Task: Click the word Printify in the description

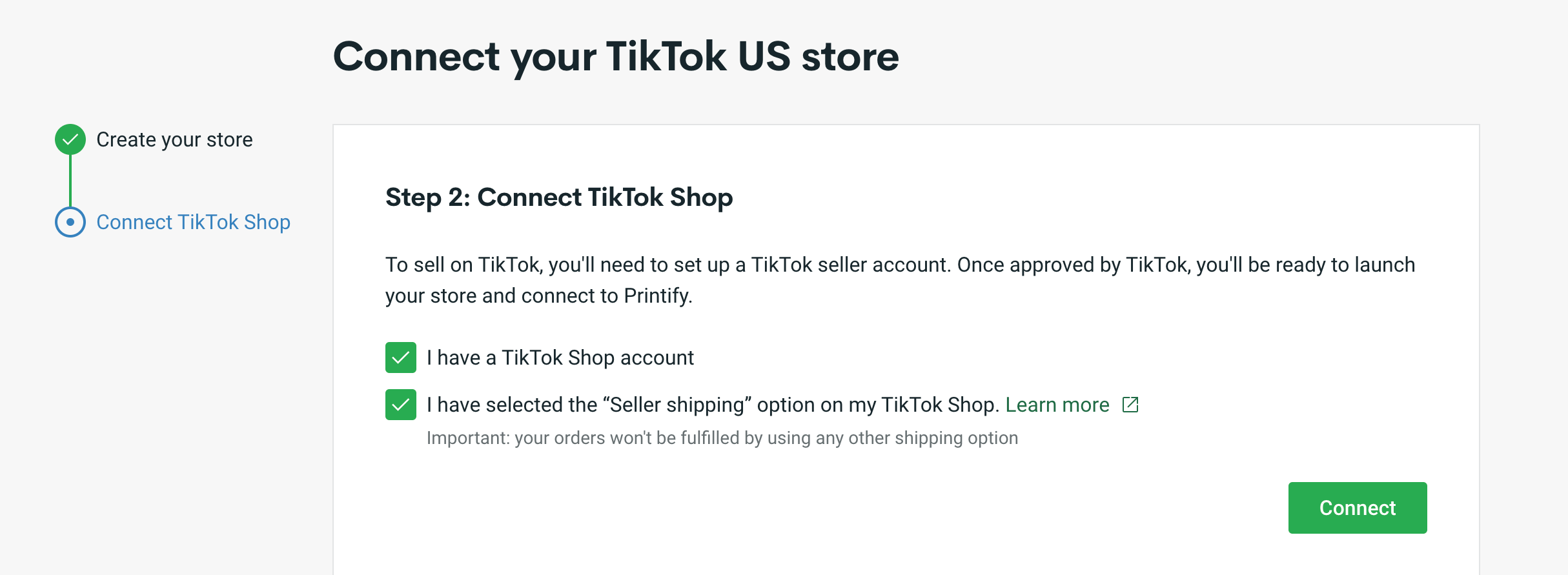Action: 658,296
